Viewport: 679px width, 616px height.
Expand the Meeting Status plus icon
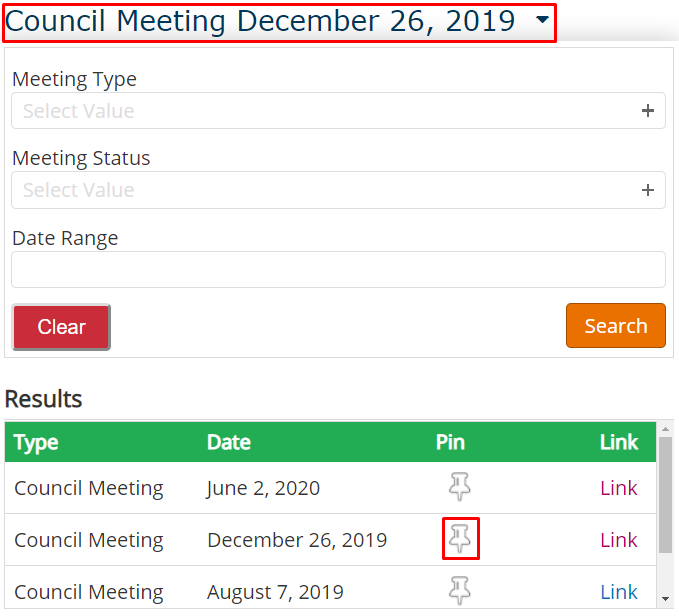[647, 190]
